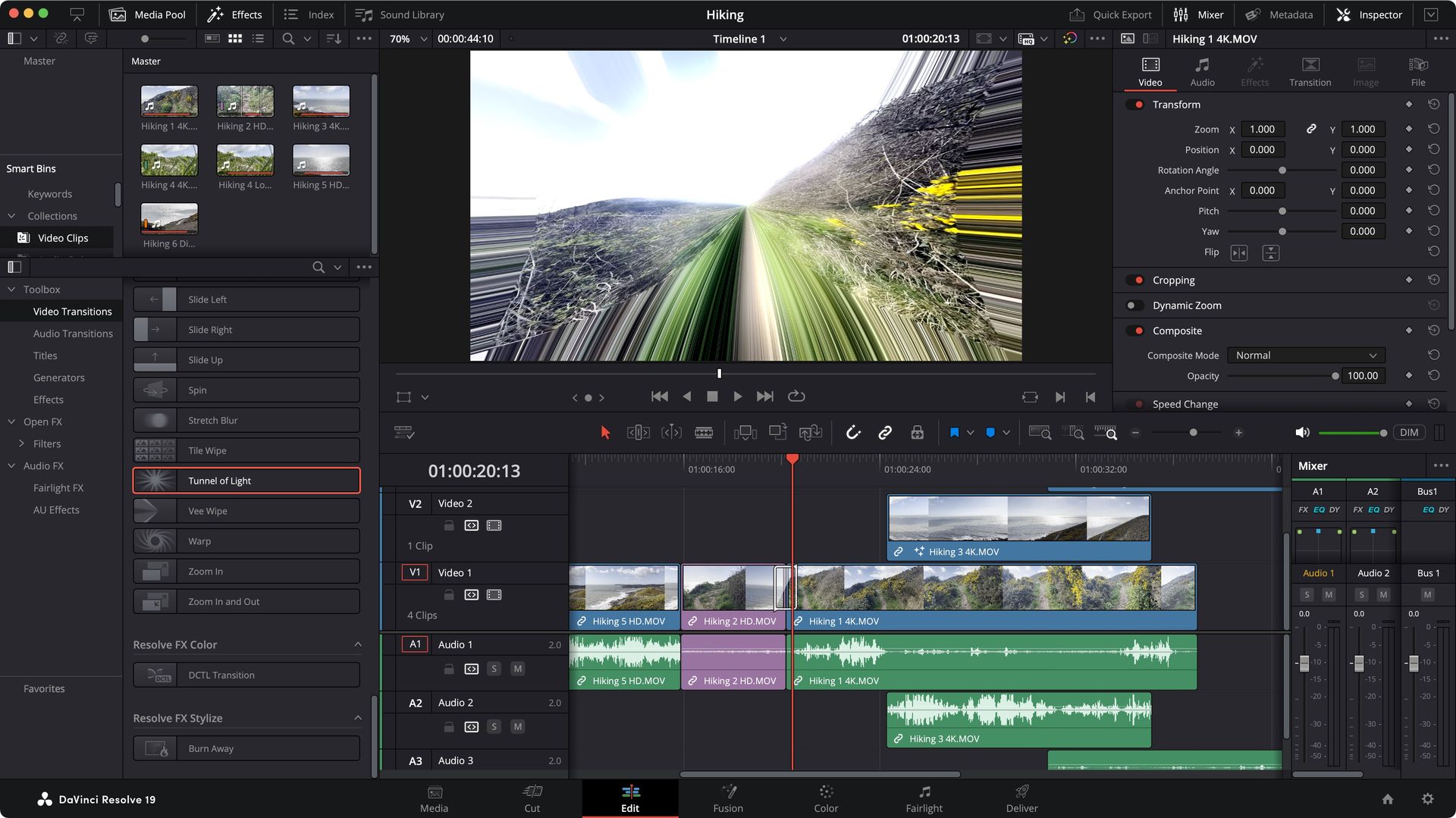Click the DIM button near audio meters
This screenshot has height=818, width=1456.
pos(1409,432)
